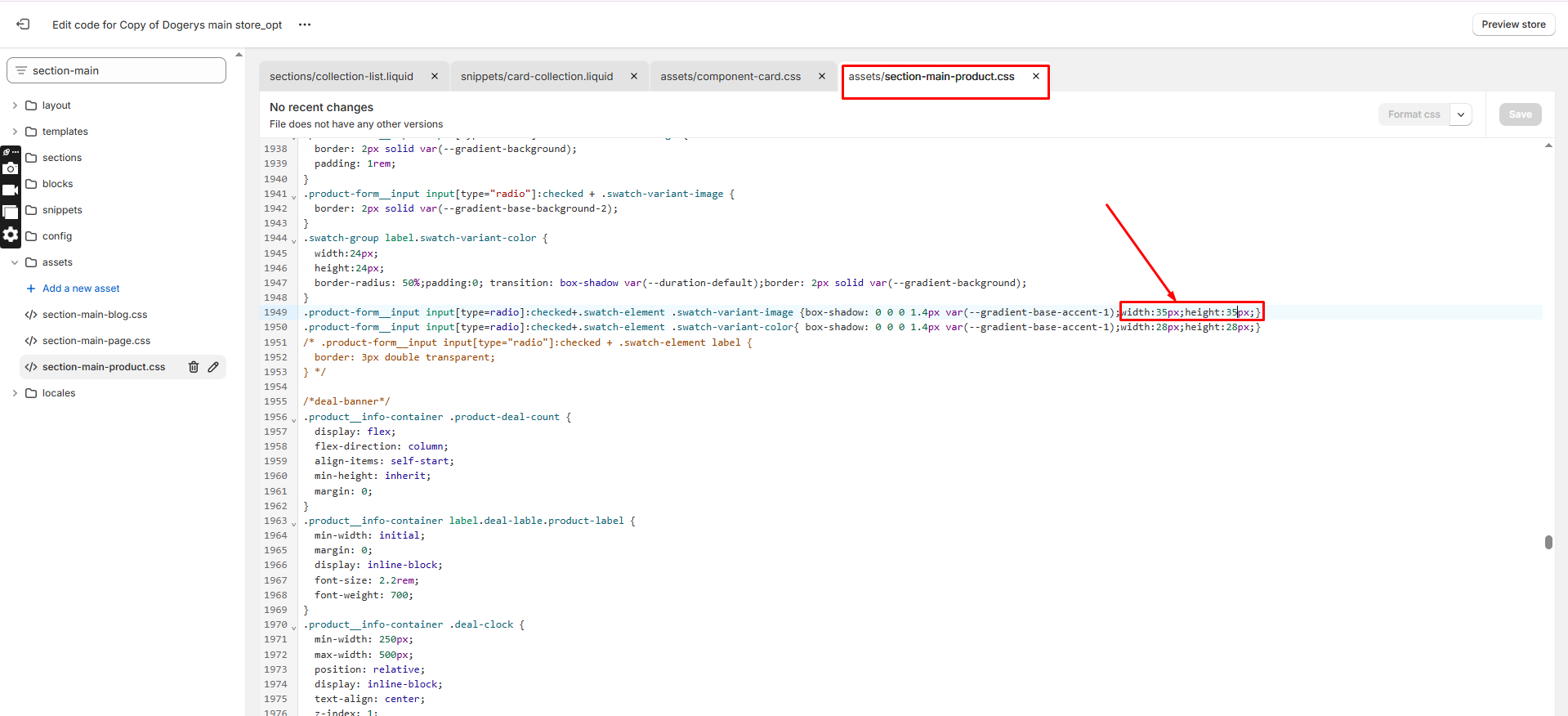Screen dimensions: 1568x716
Task: Collapse code fold at line 1956
Action: [x=294, y=419]
